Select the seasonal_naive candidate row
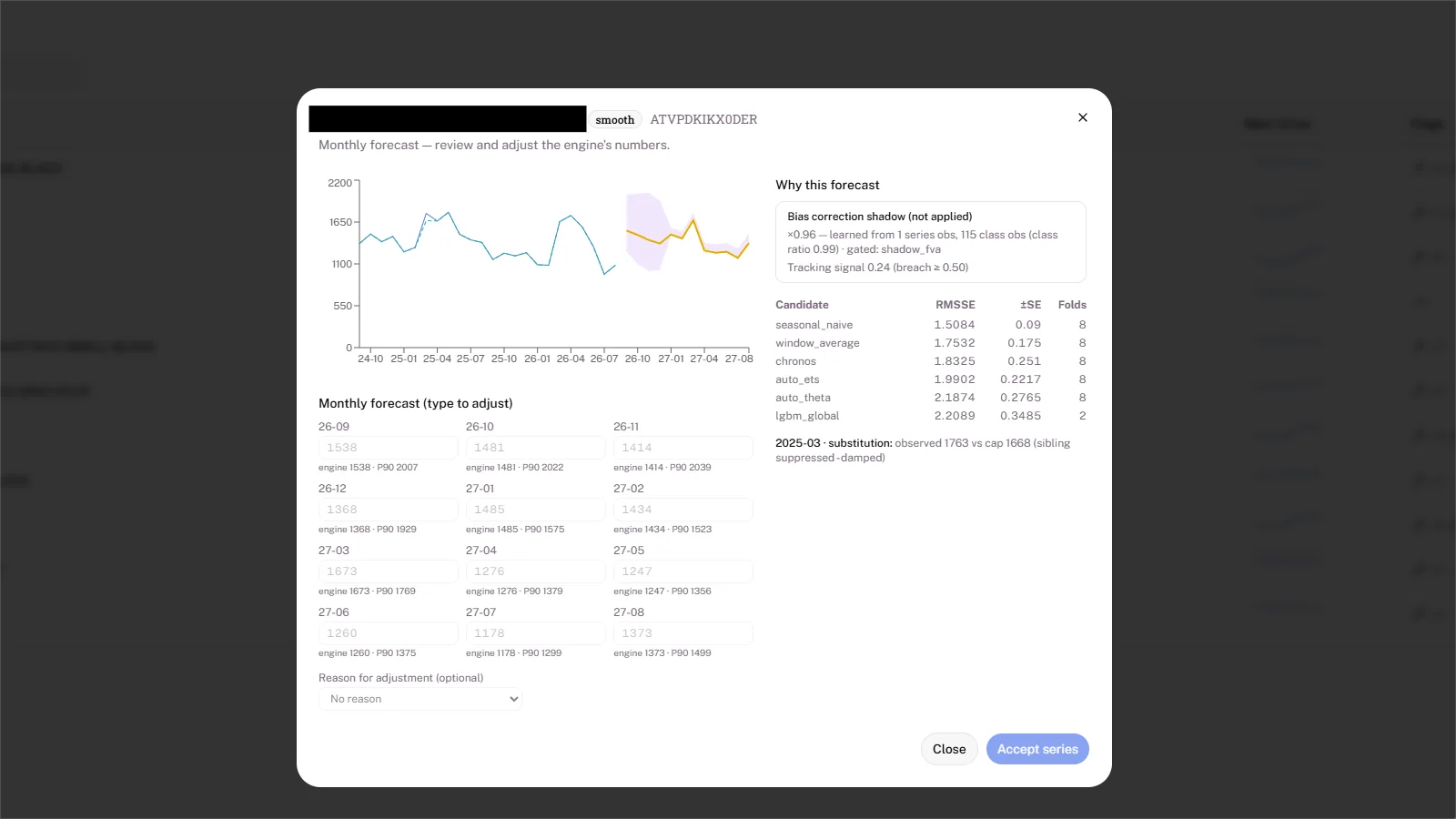 pos(931,325)
